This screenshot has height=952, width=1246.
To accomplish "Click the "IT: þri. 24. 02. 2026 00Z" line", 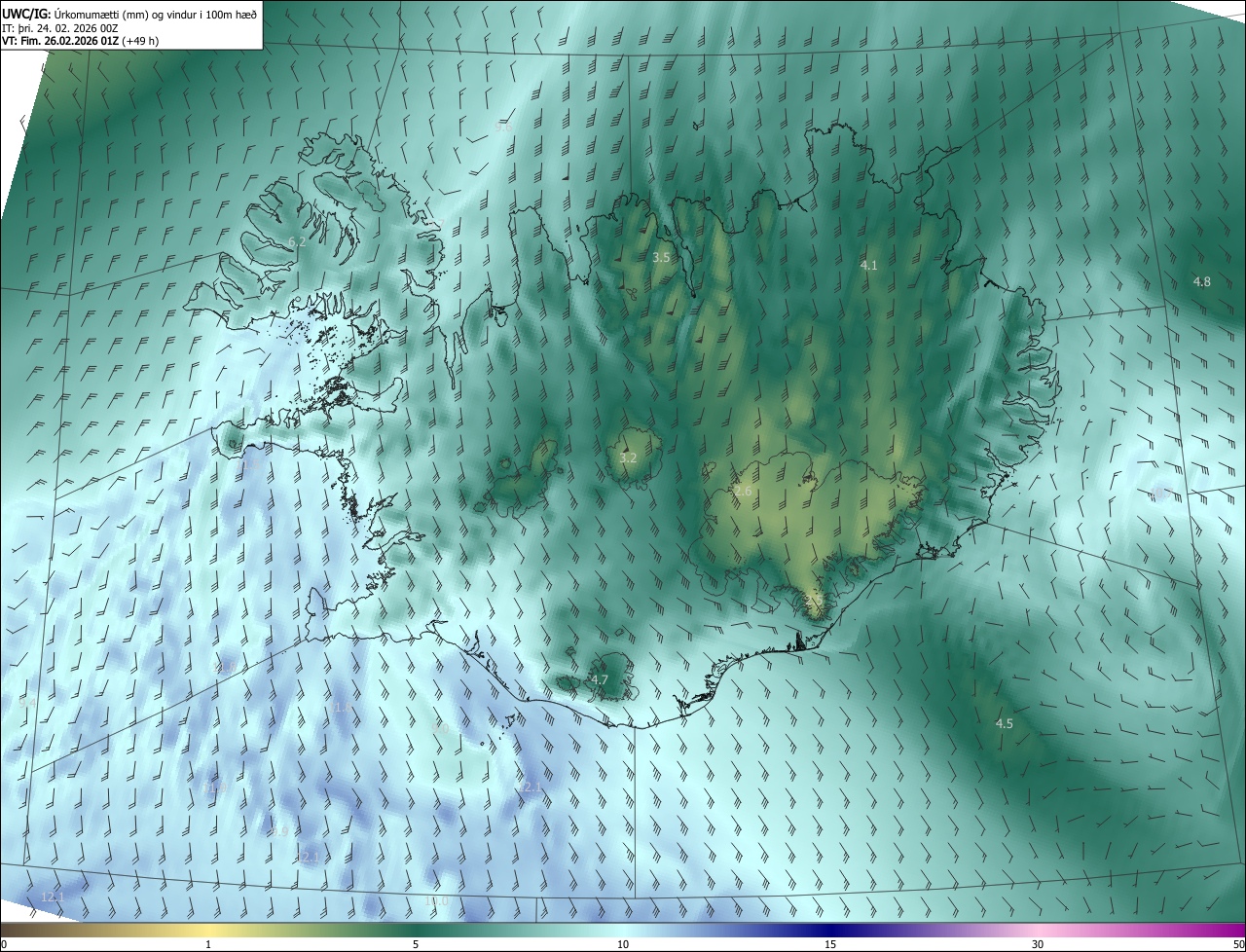I will pos(60,27).
